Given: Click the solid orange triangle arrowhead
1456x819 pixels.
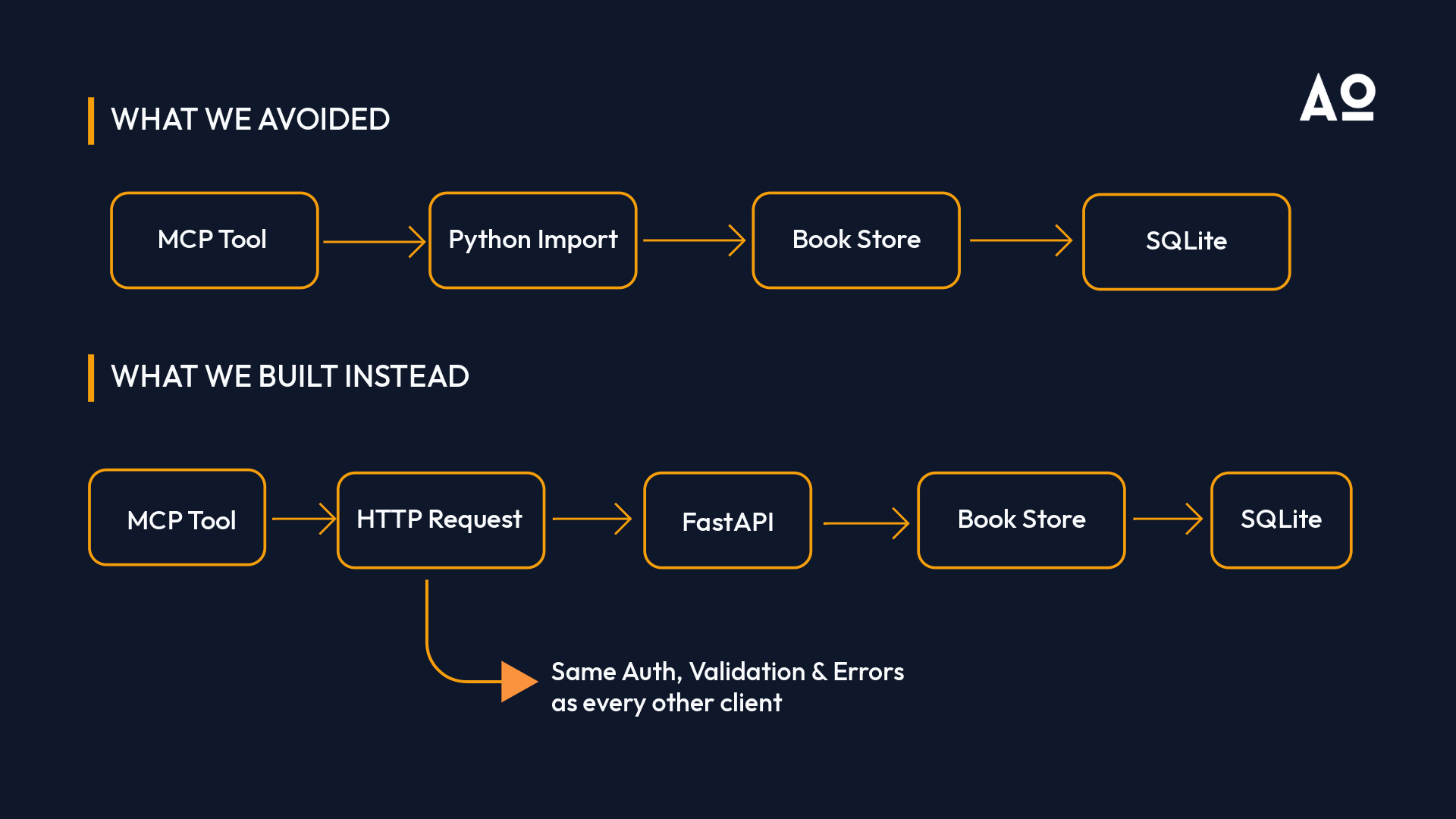Looking at the screenshot, I should click(519, 681).
